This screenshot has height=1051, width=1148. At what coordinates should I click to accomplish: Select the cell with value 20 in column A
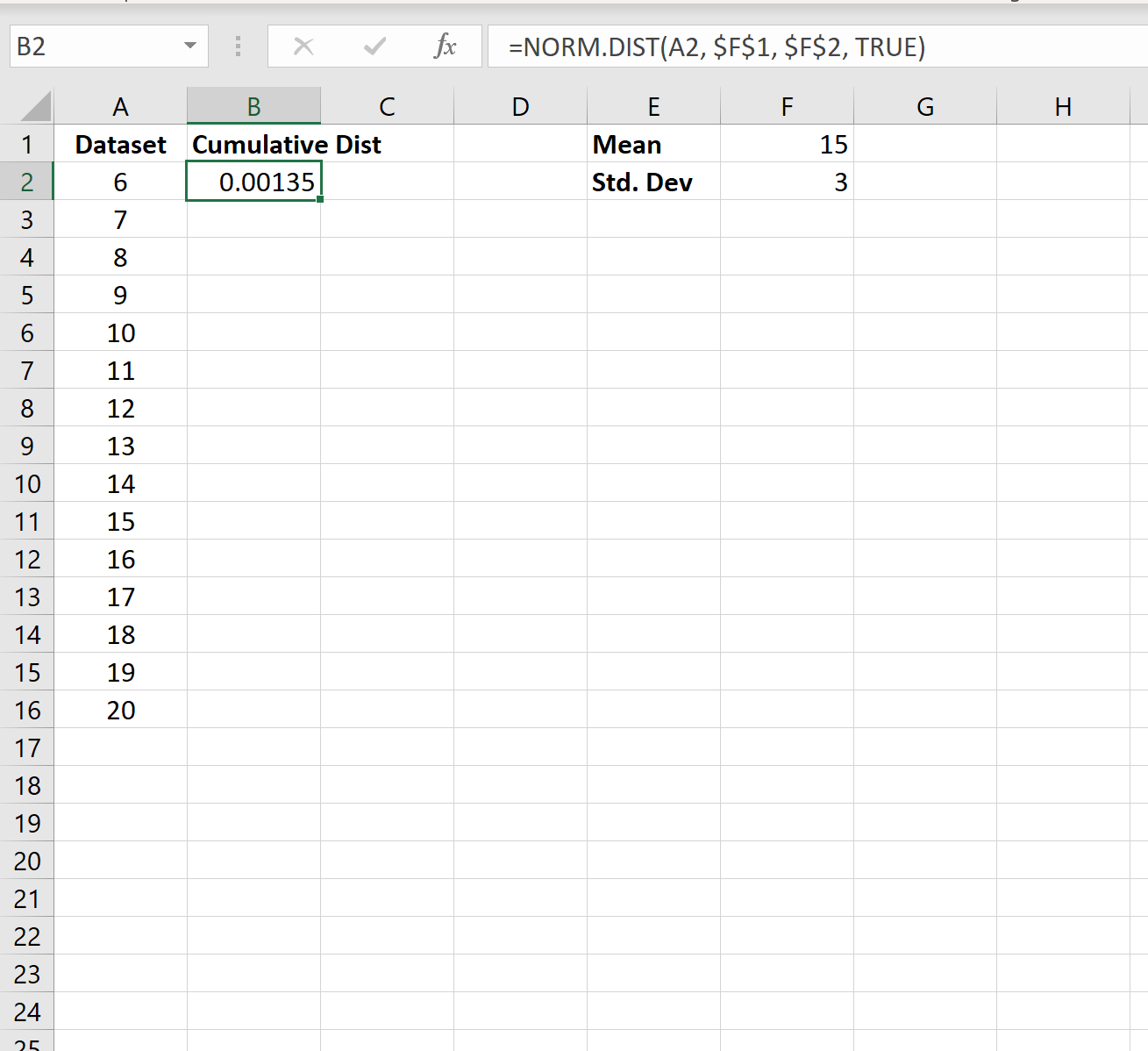point(120,710)
